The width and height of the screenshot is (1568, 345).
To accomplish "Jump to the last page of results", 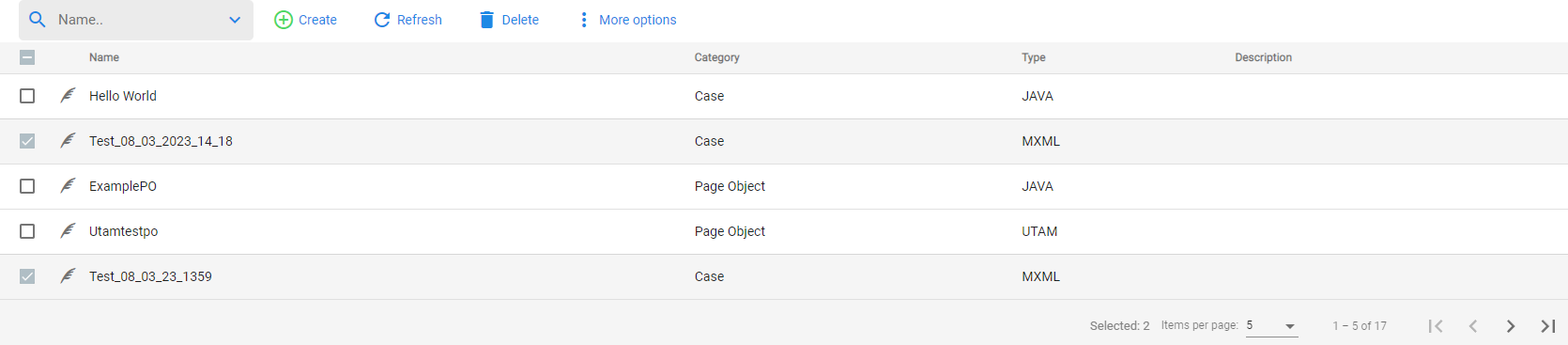I will [x=1547, y=326].
